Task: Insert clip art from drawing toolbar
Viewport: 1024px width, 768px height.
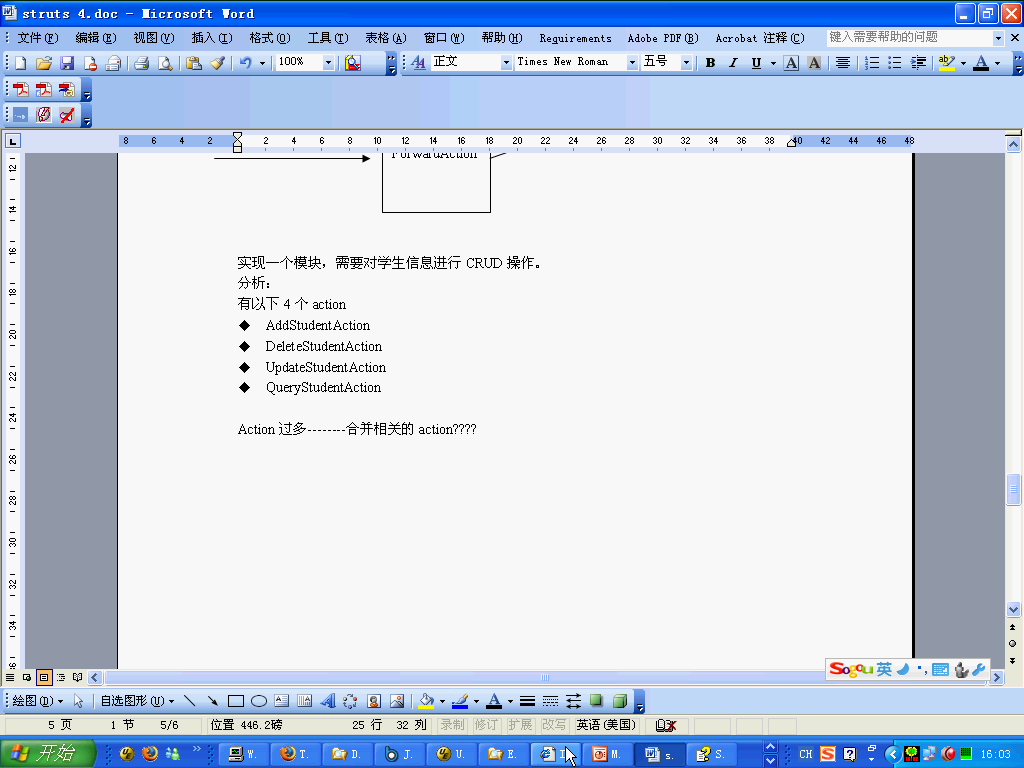Action: [374, 701]
